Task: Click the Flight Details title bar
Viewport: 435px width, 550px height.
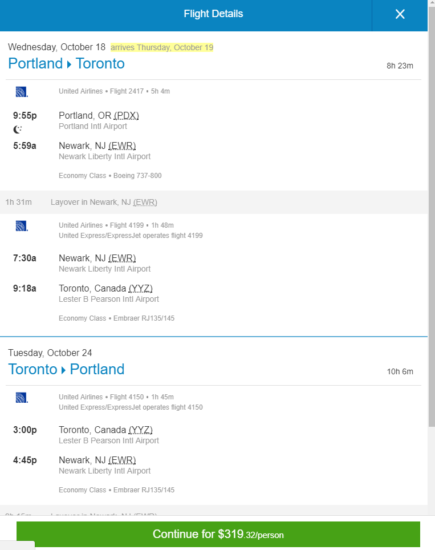Action: click(x=213, y=14)
